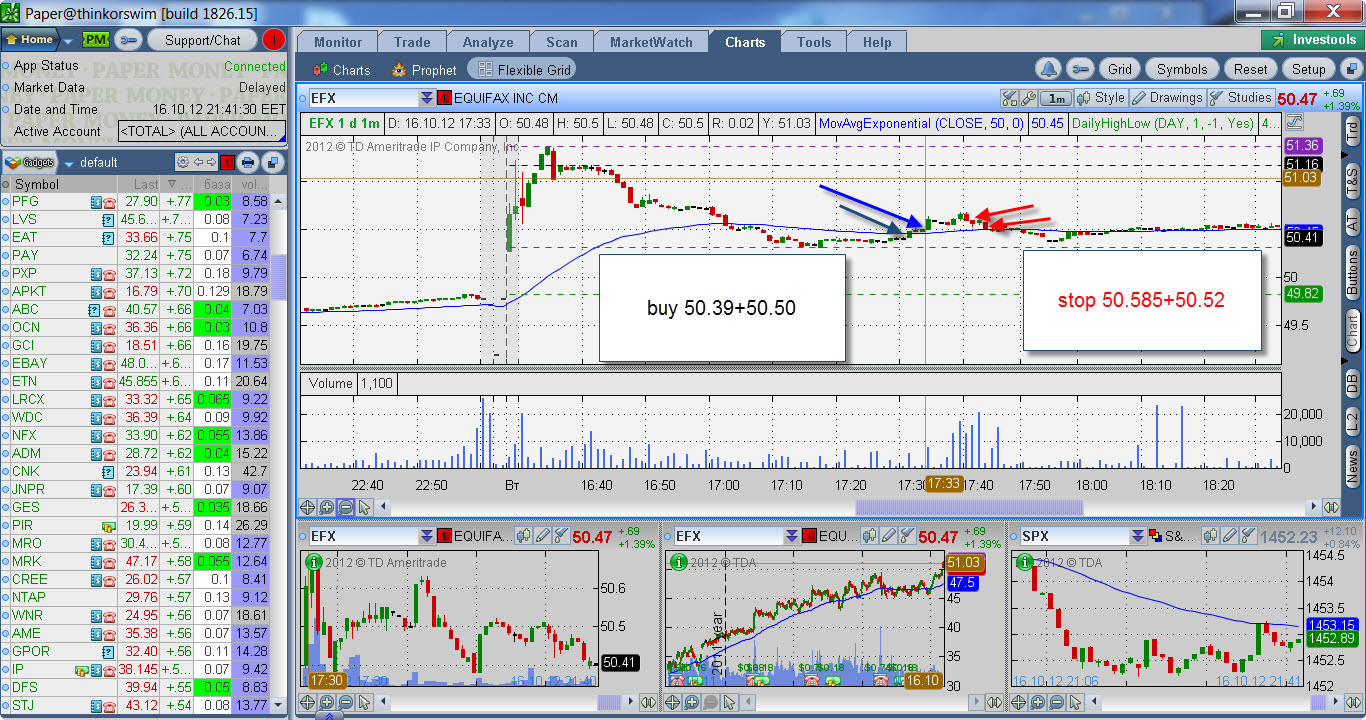Switch to the MarketWatch tab
The width and height of the screenshot is (1366, 720).
tap(651, 42)
